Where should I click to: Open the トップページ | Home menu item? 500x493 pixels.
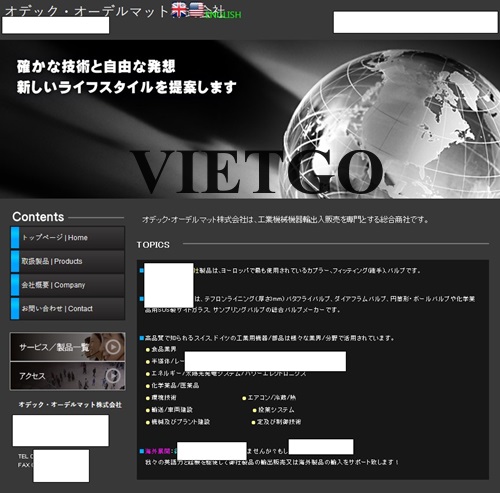pyautogui.click(x=68, y=238)
